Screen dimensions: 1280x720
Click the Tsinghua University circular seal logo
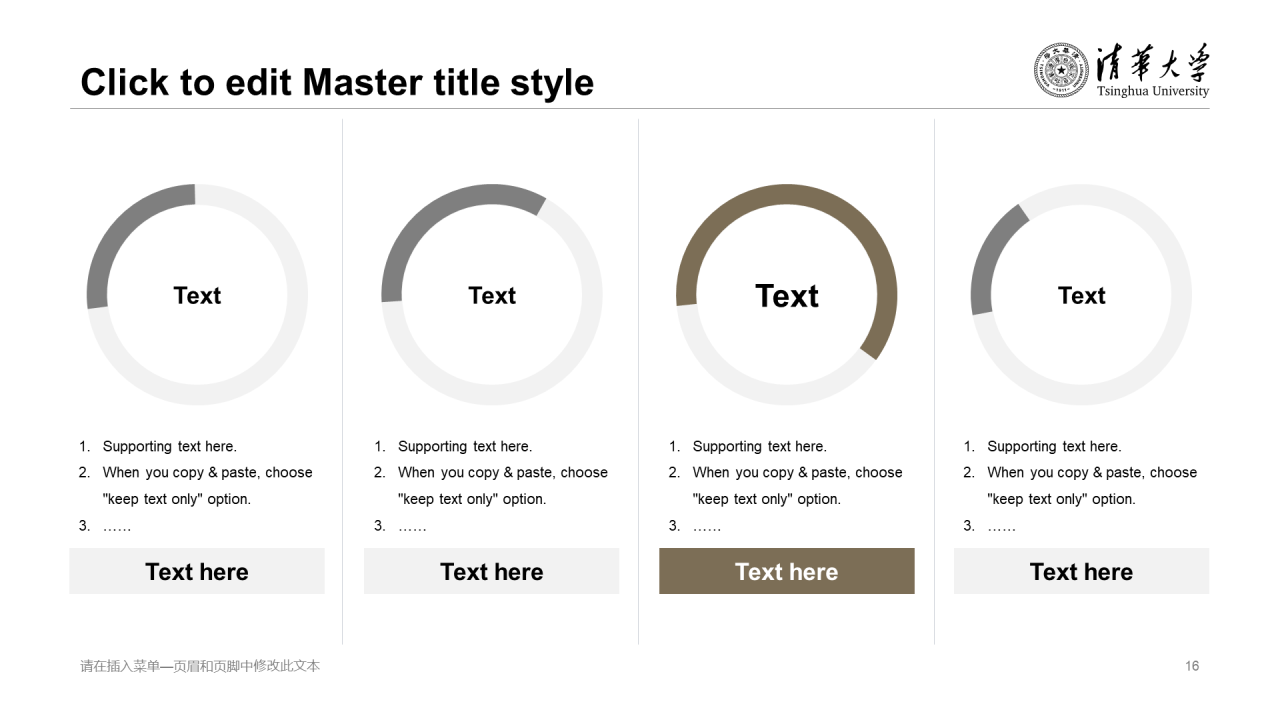pyautogui.click(x=1061, y=70)
